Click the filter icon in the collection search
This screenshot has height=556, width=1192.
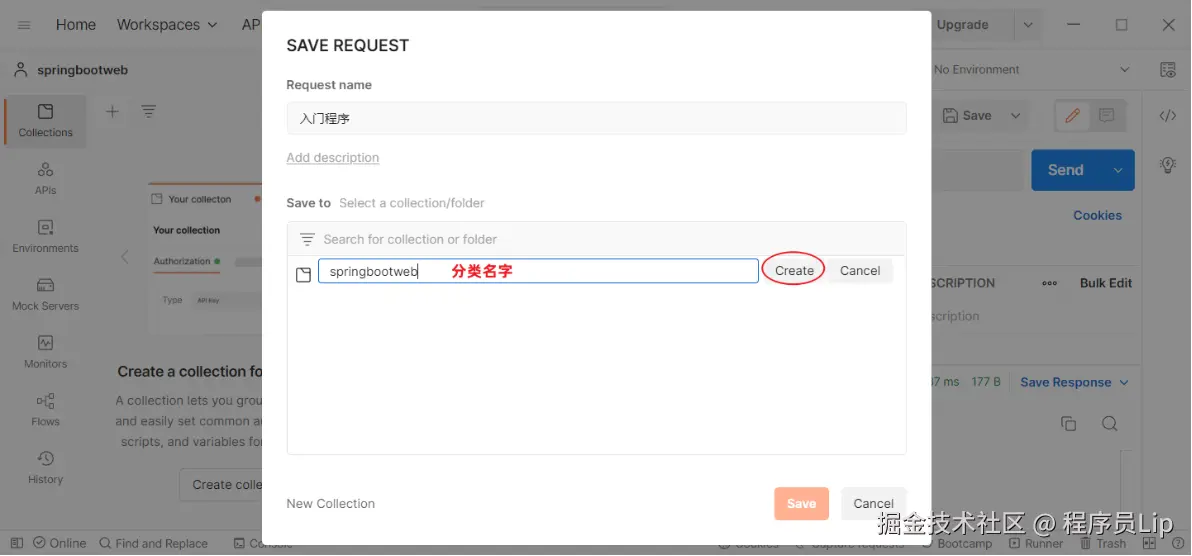coord(307,239)
